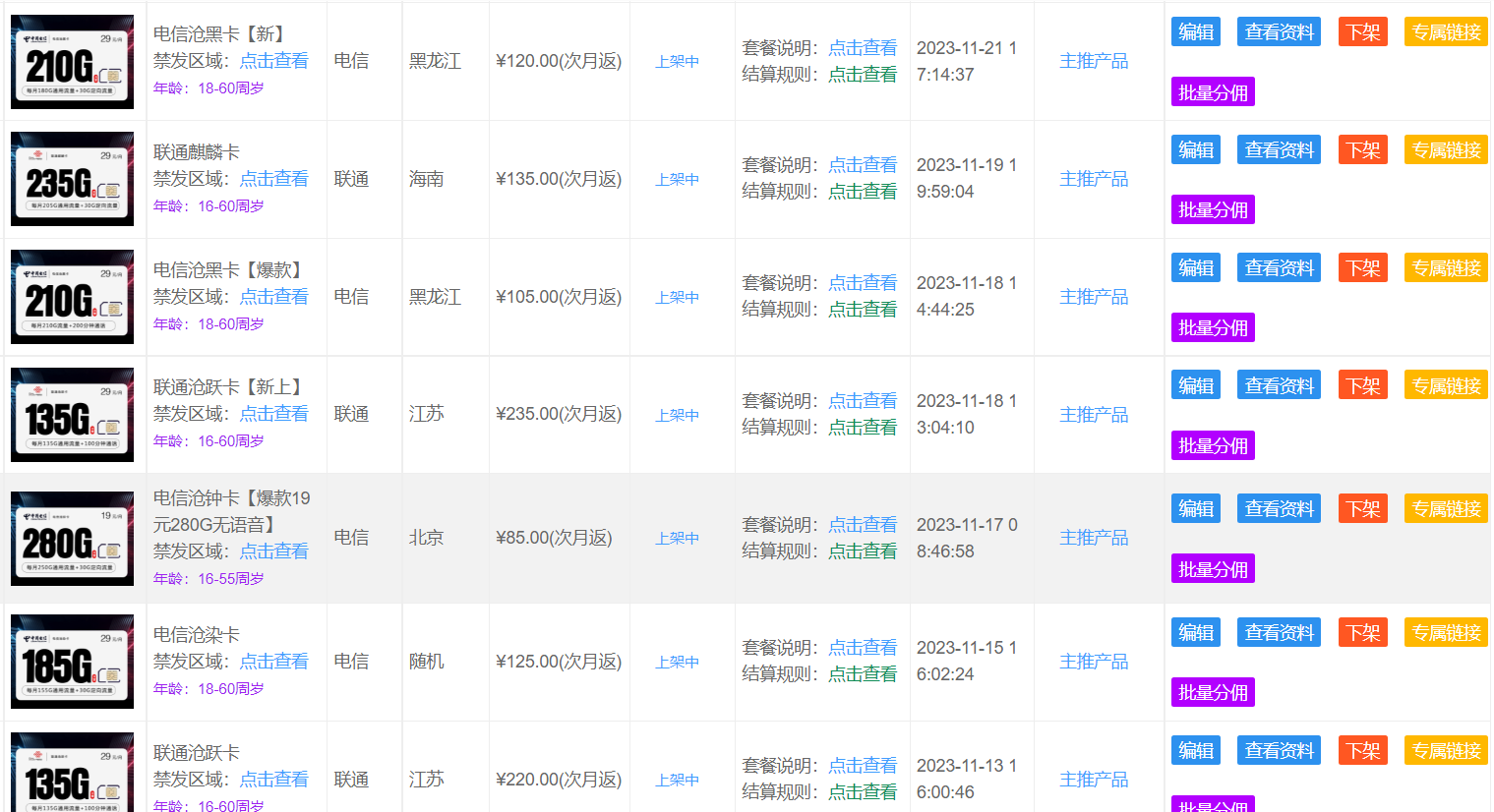View 禁发区域 for 电信沧染卡
The width and height of the screenshot is (1494, 812).
[x=273, y=662]
